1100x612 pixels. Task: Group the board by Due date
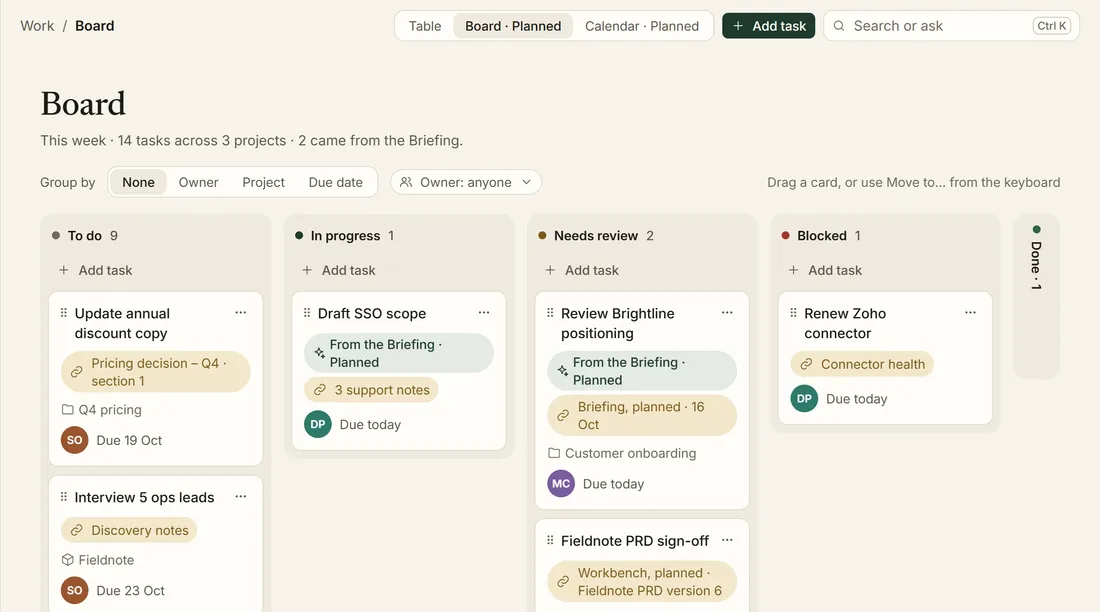[x=336, y=182]
